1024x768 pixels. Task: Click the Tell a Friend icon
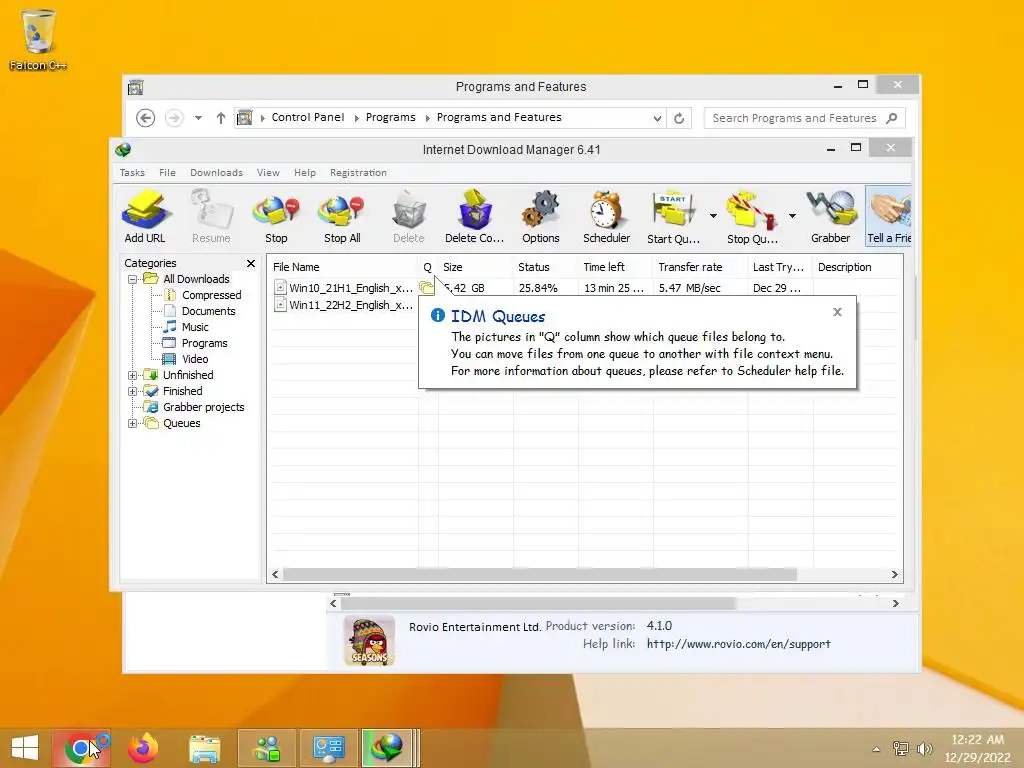click(x=888, y=217)
